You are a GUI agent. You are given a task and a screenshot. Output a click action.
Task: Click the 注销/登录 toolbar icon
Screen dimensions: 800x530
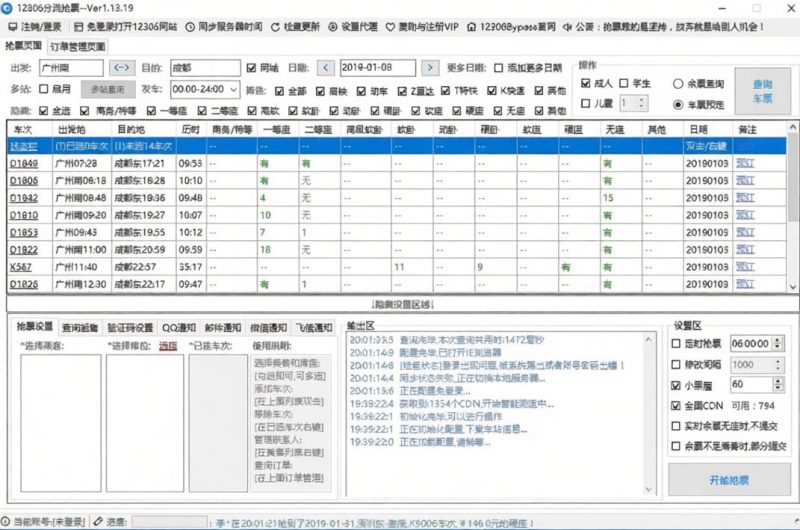click(x=12, y=27)
